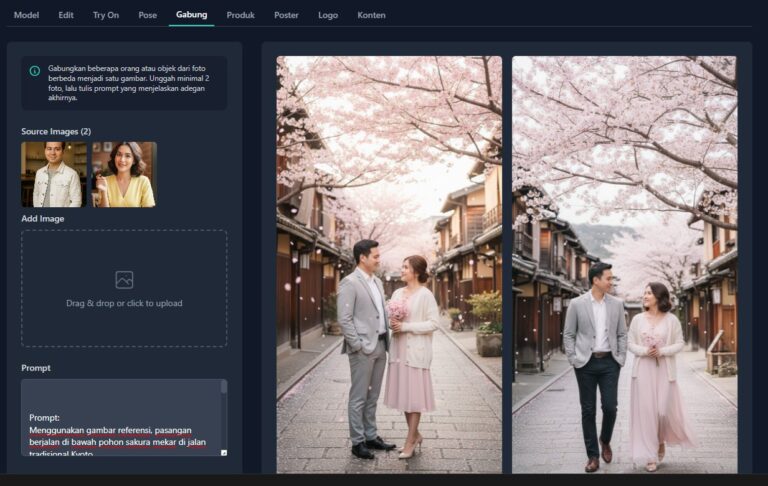The height and width of the screenshot is (486, 768).
Task: Open the Produk tab
Action: coord(240,15)
